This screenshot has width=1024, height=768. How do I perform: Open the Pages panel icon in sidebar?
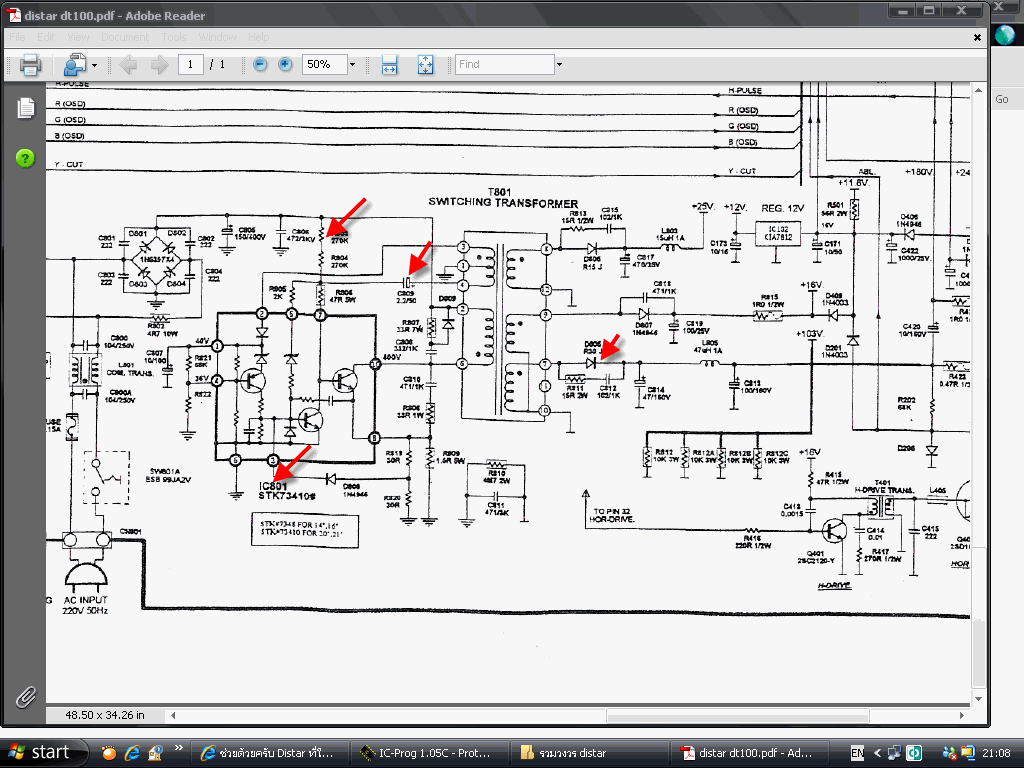tap(25, 108)
